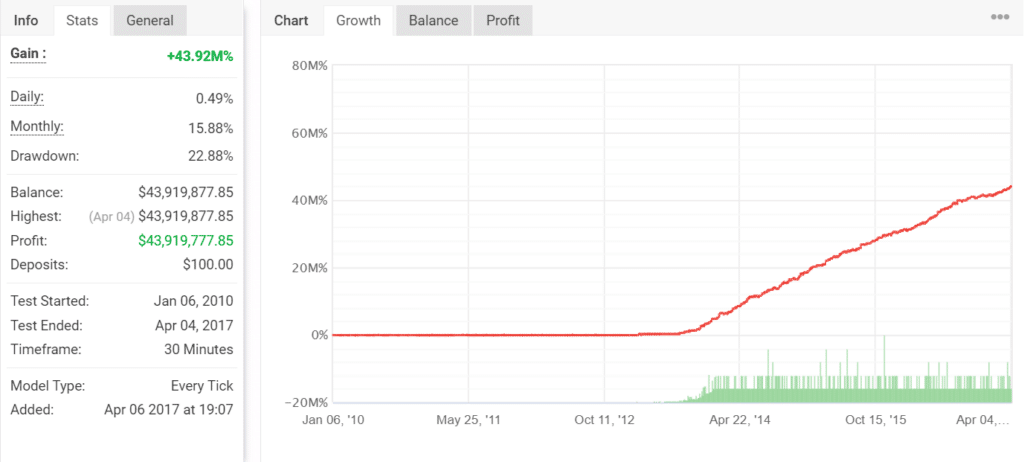Open the three-dots chart options menu

(x=999, y=18)
